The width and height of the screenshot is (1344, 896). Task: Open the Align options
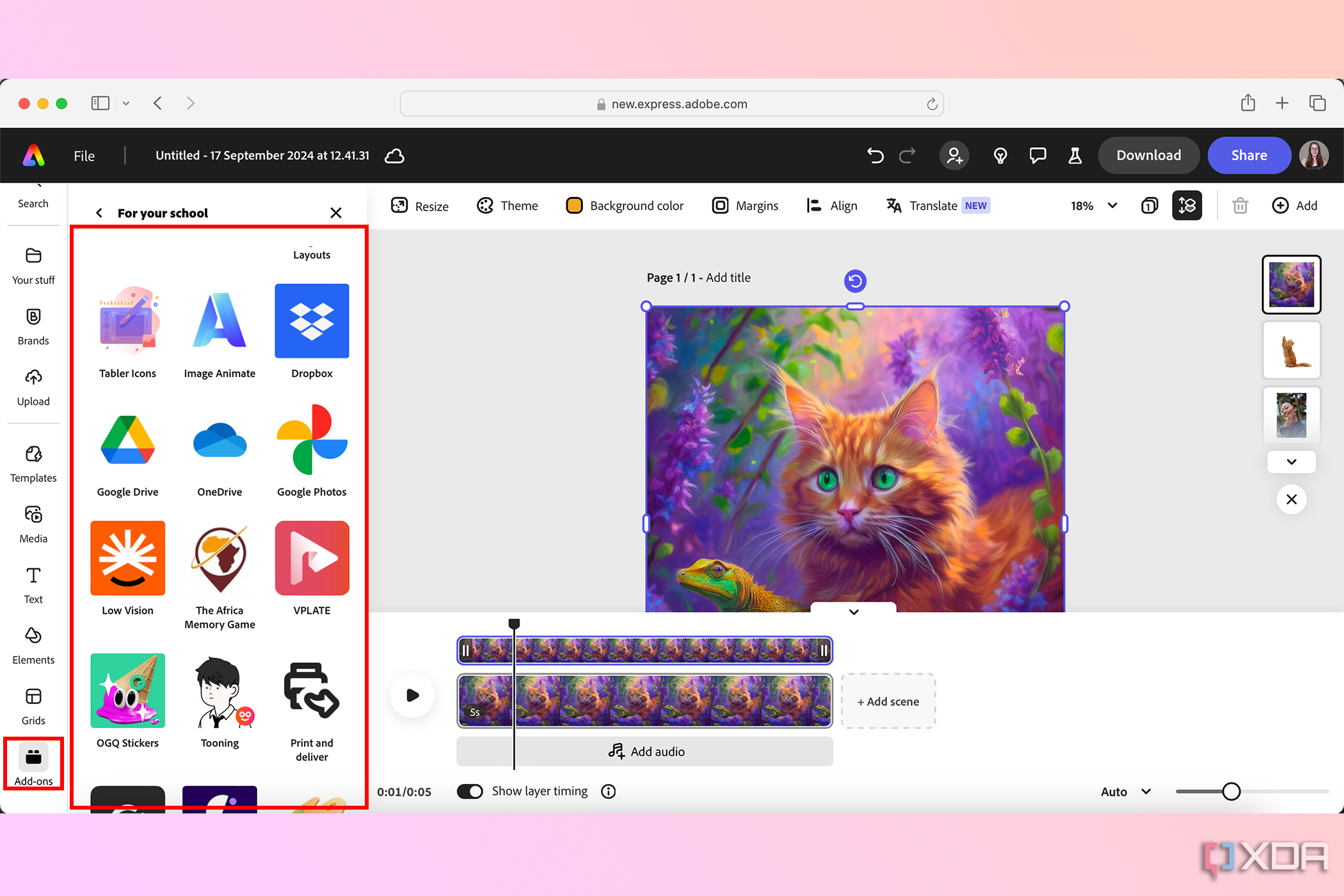point(832,205)
